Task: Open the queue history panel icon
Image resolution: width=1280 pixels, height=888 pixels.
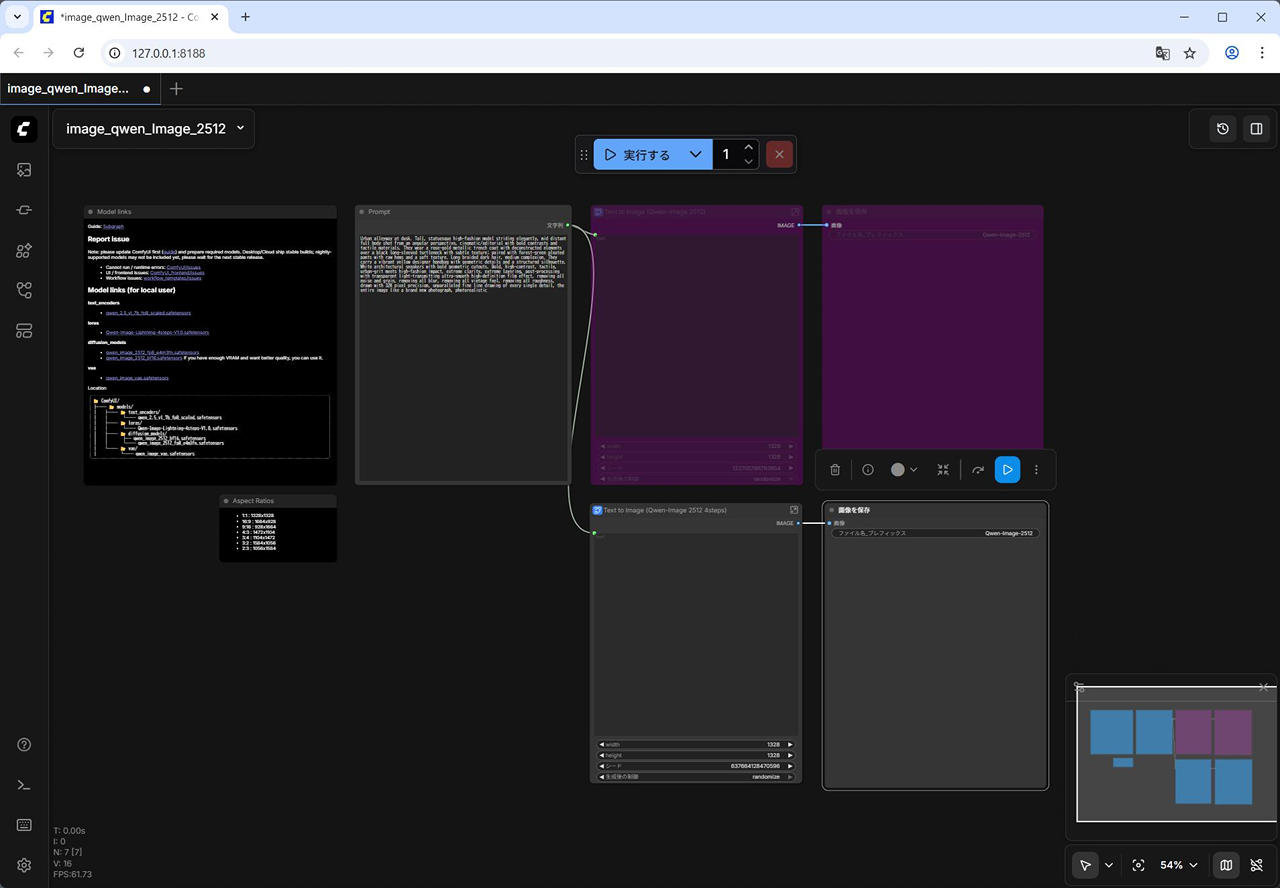Action: [x=1222, y=129]
